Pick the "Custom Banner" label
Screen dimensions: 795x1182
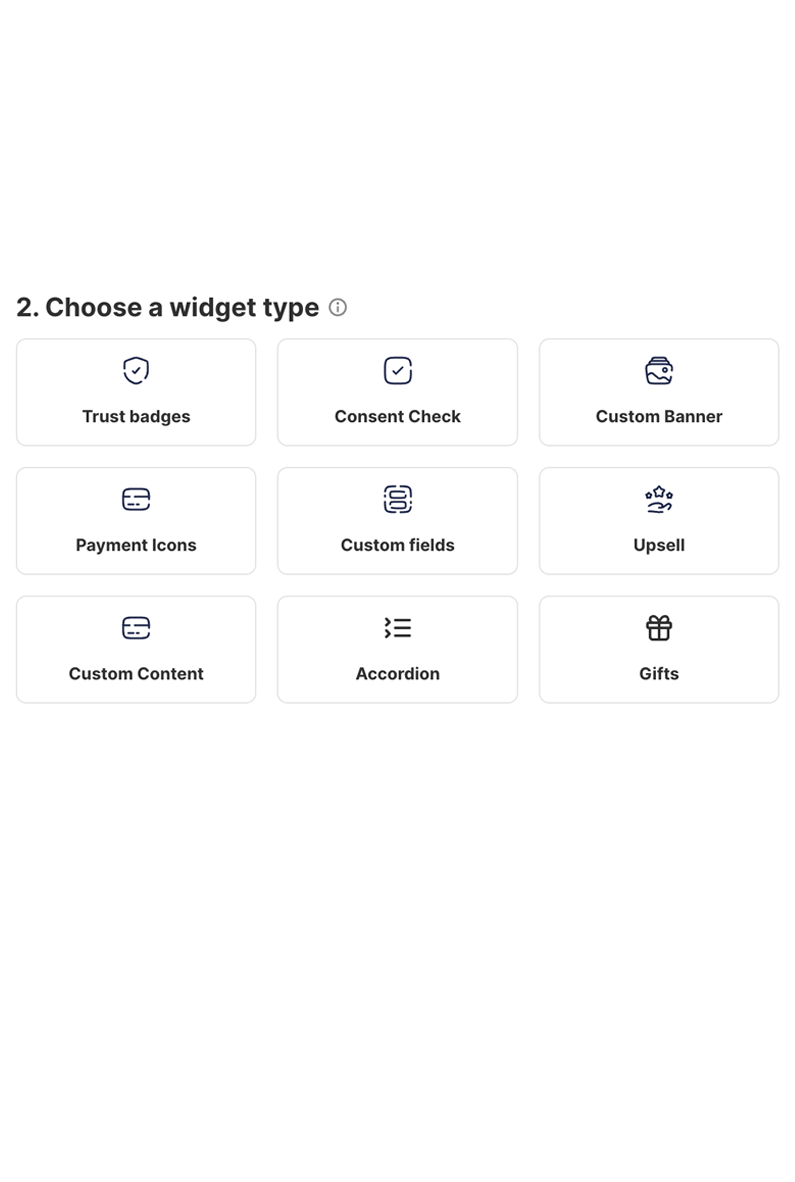(659, 417)
